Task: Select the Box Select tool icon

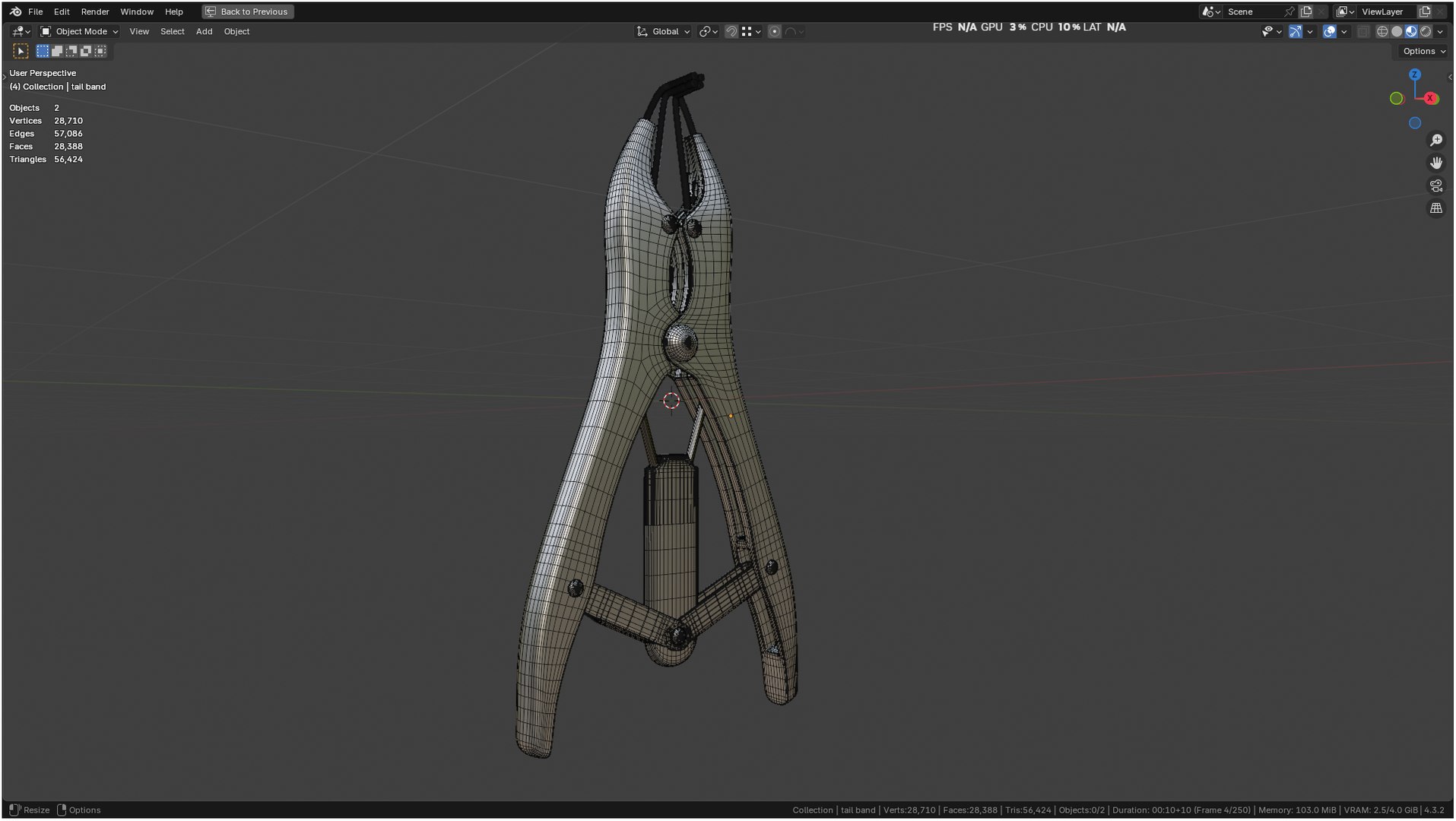Action: (x=21, y=51)
